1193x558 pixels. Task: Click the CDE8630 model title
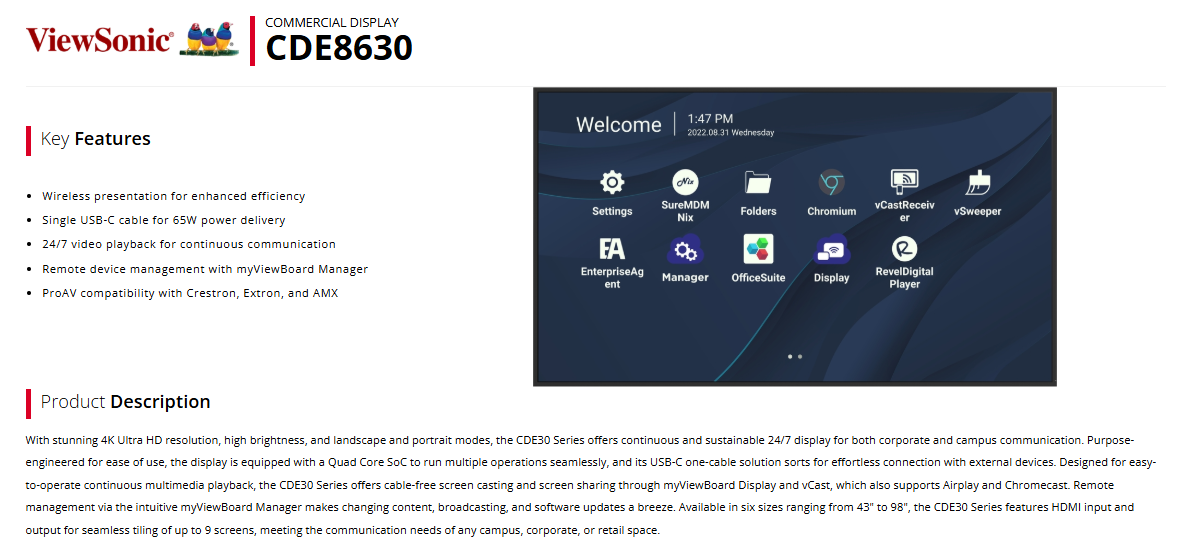tap(338, 48)
